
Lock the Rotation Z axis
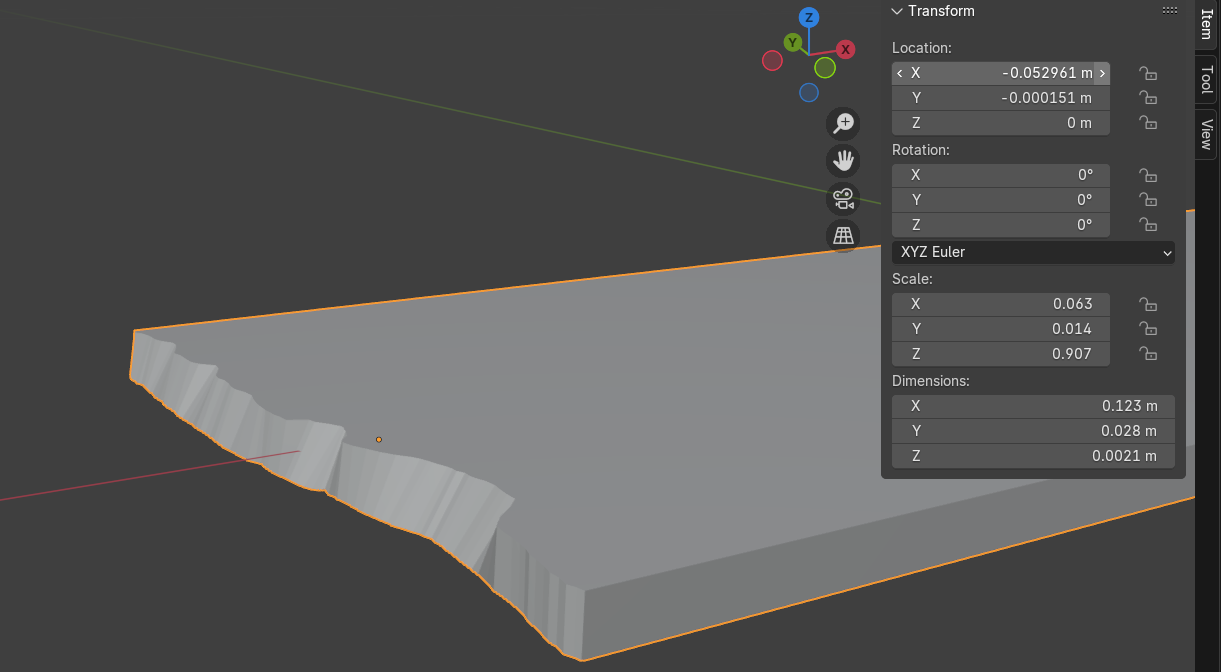[1149, 225]
